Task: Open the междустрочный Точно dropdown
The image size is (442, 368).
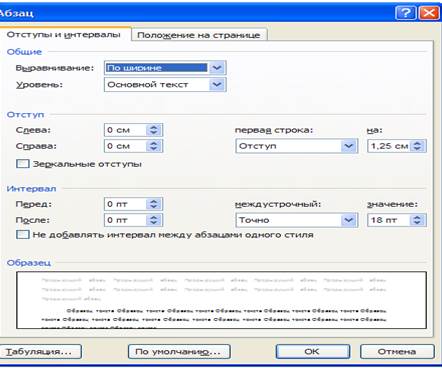Action: [x=297, y=220]
